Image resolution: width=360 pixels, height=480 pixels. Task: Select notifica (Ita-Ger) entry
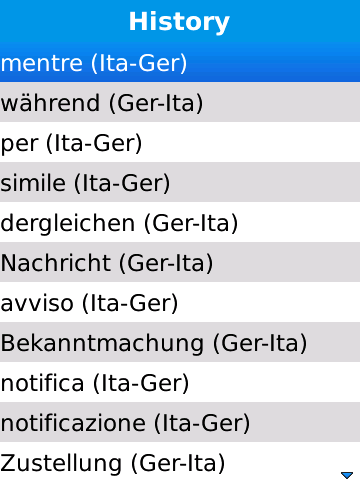pyautogui.click(x=180, y=382)
